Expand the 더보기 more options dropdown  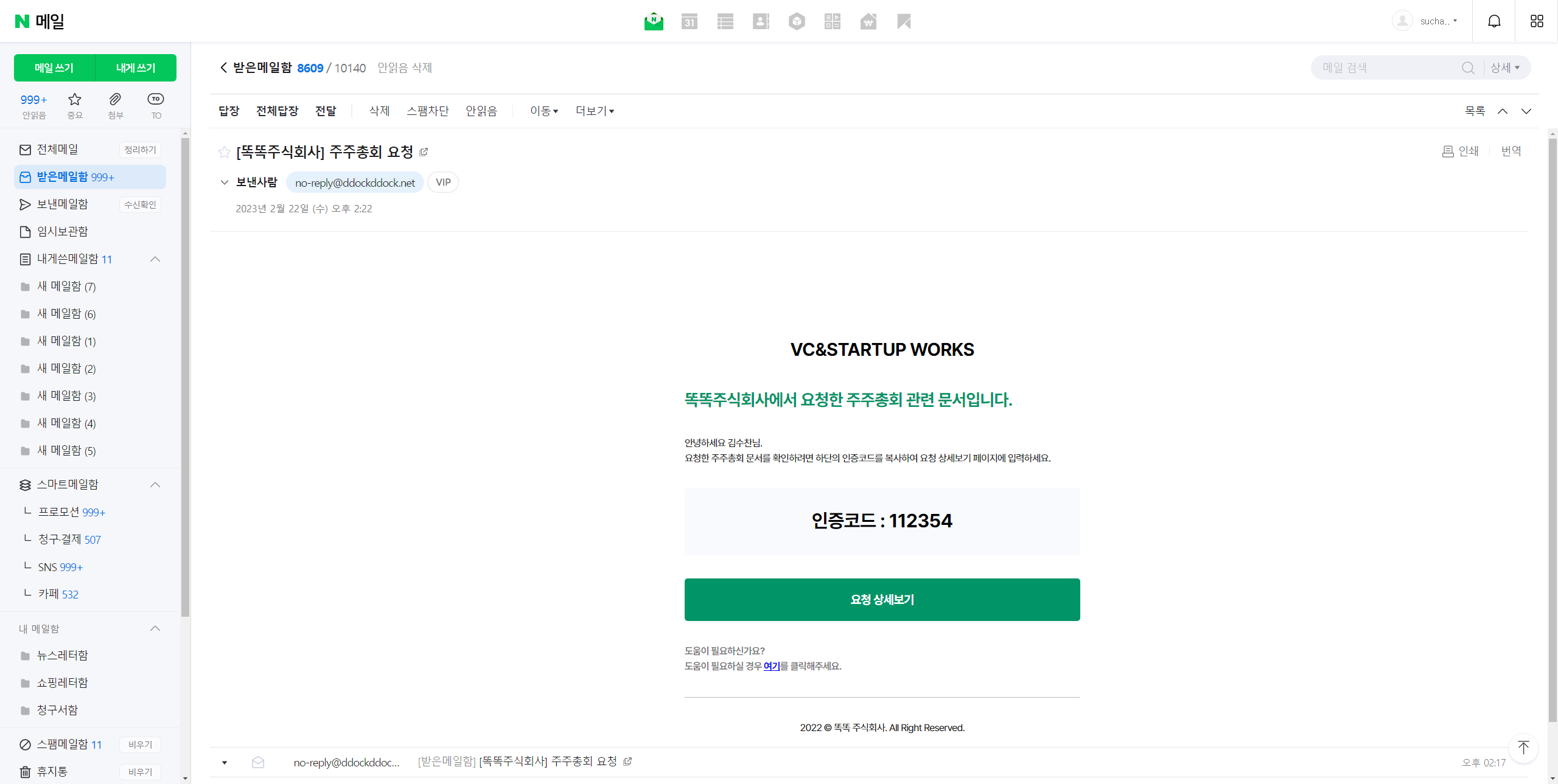tap(595, 111)
